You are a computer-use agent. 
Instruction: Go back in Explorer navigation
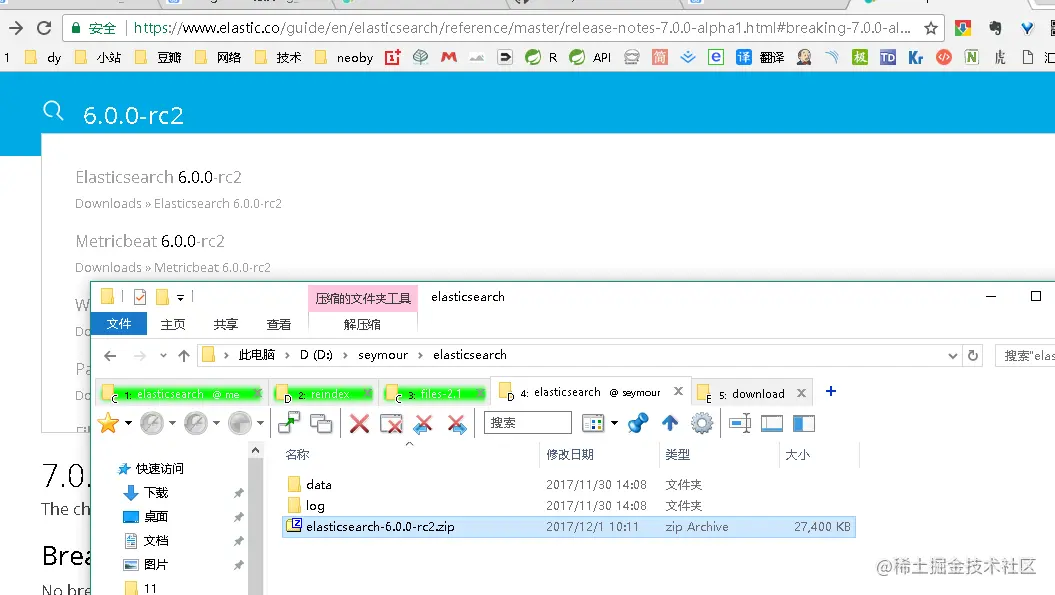click(110, 355)
